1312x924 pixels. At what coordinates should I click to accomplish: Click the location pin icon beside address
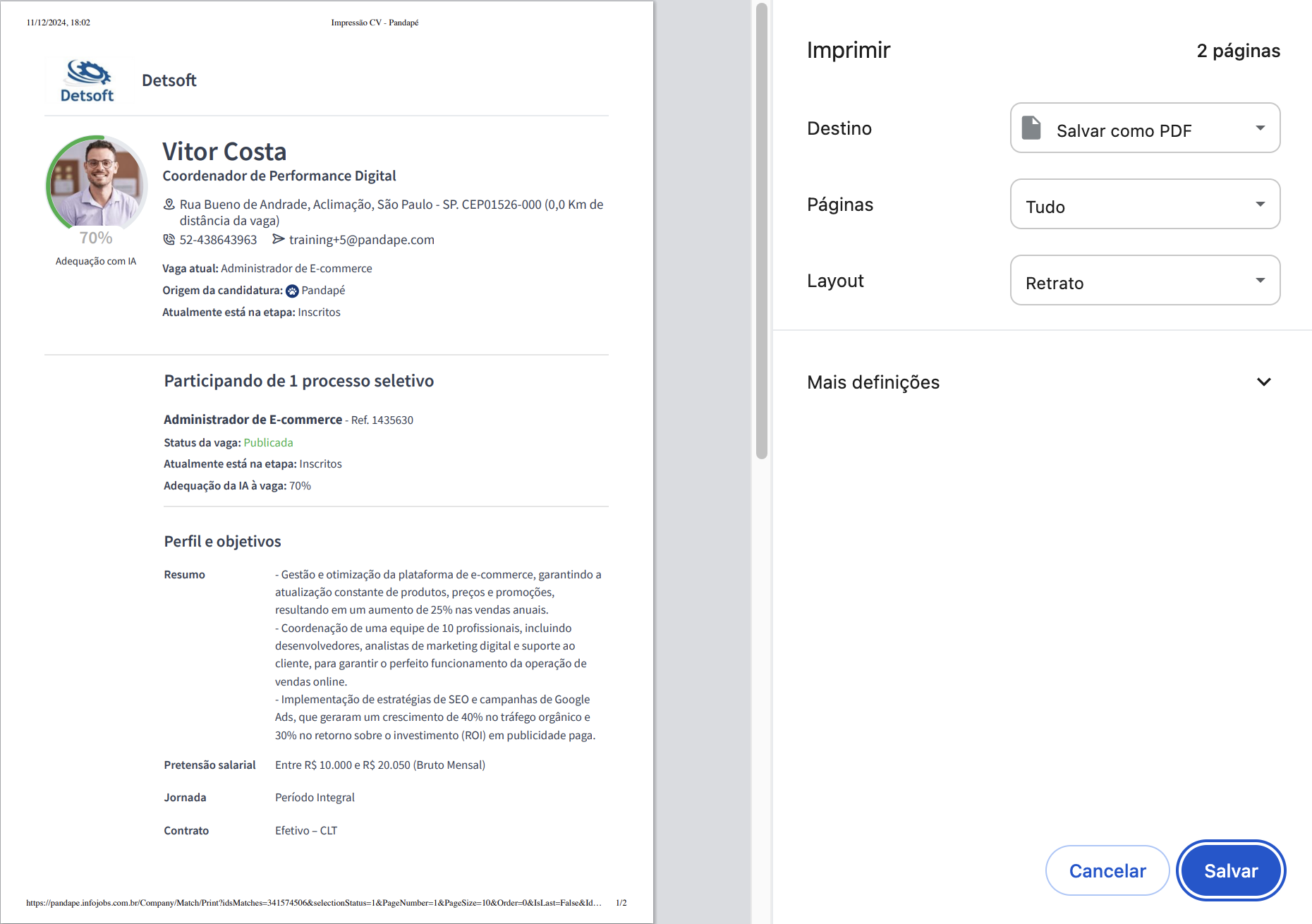pos(169,205)
